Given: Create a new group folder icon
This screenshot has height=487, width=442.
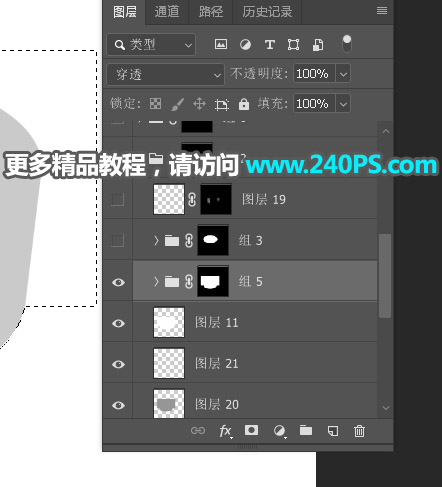Looking at the screenshot, I should click(x=306, y=430).
